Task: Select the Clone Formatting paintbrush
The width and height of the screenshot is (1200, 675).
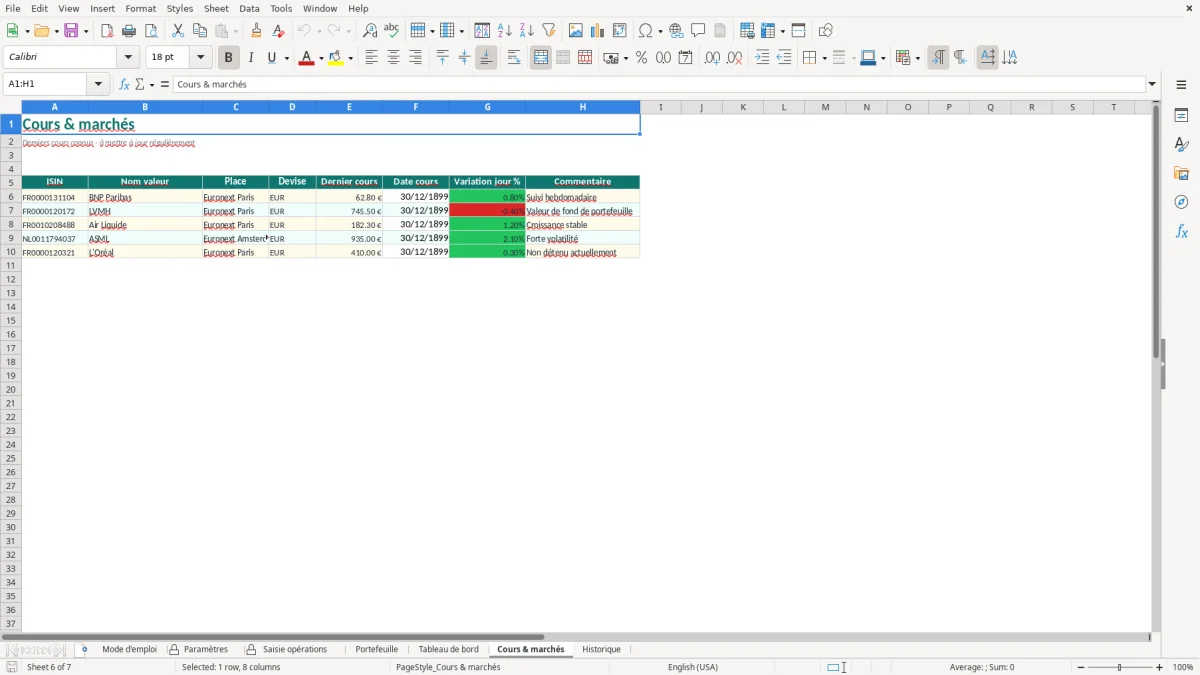Action: tap(257, 31)
